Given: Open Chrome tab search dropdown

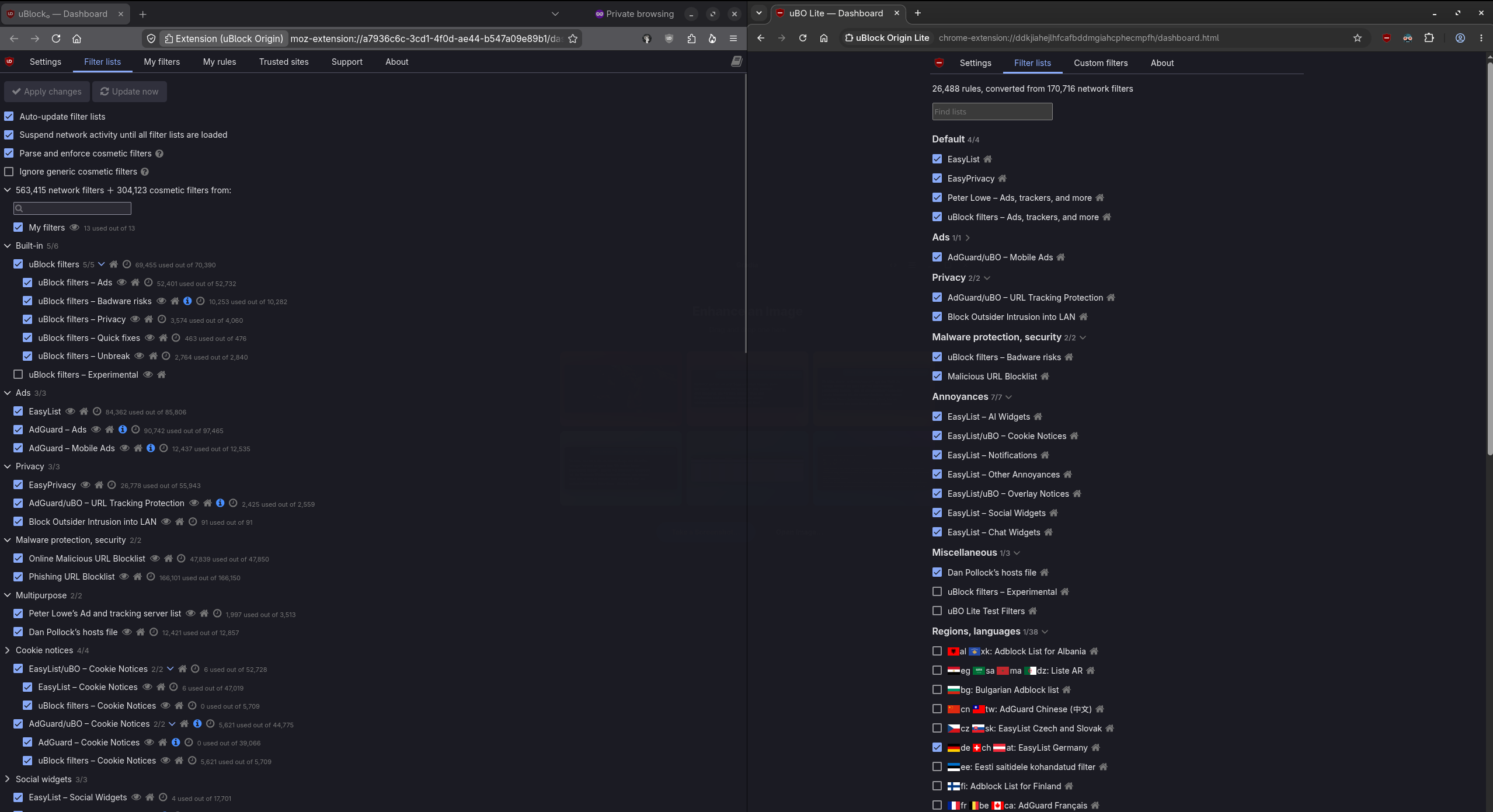Looking at the screenshot, I should [x=758, y=13].
